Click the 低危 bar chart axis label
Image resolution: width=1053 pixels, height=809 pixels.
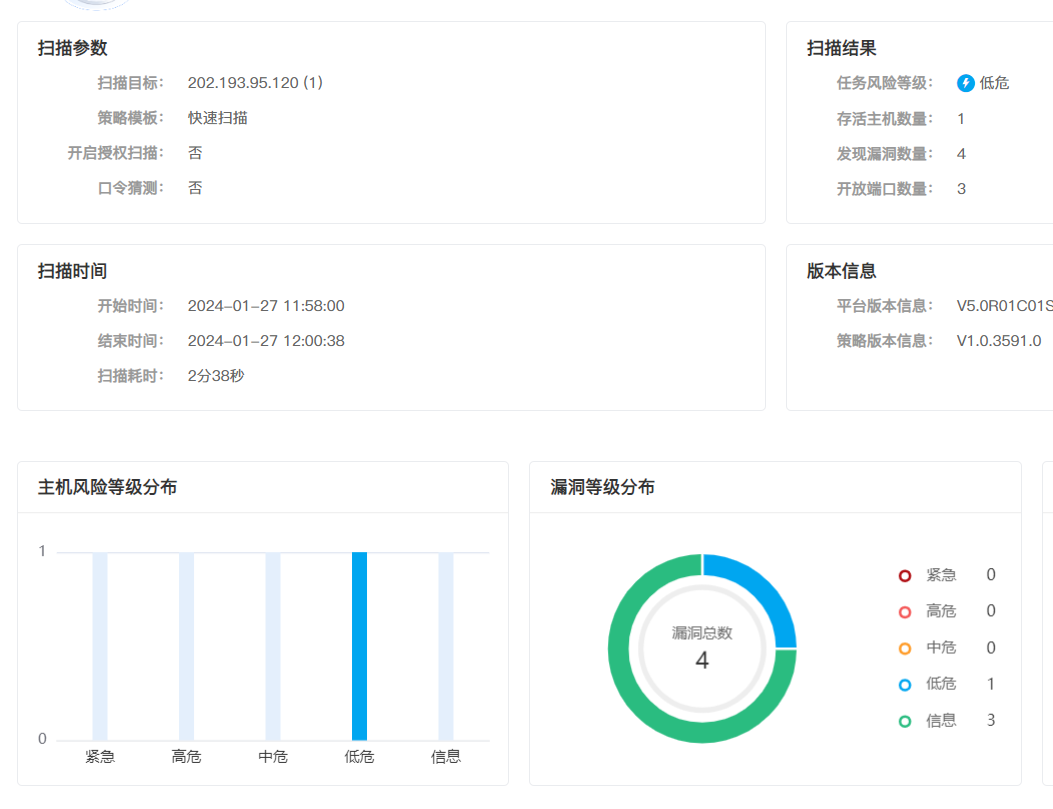pyautogui.click(x=359, y=757)
